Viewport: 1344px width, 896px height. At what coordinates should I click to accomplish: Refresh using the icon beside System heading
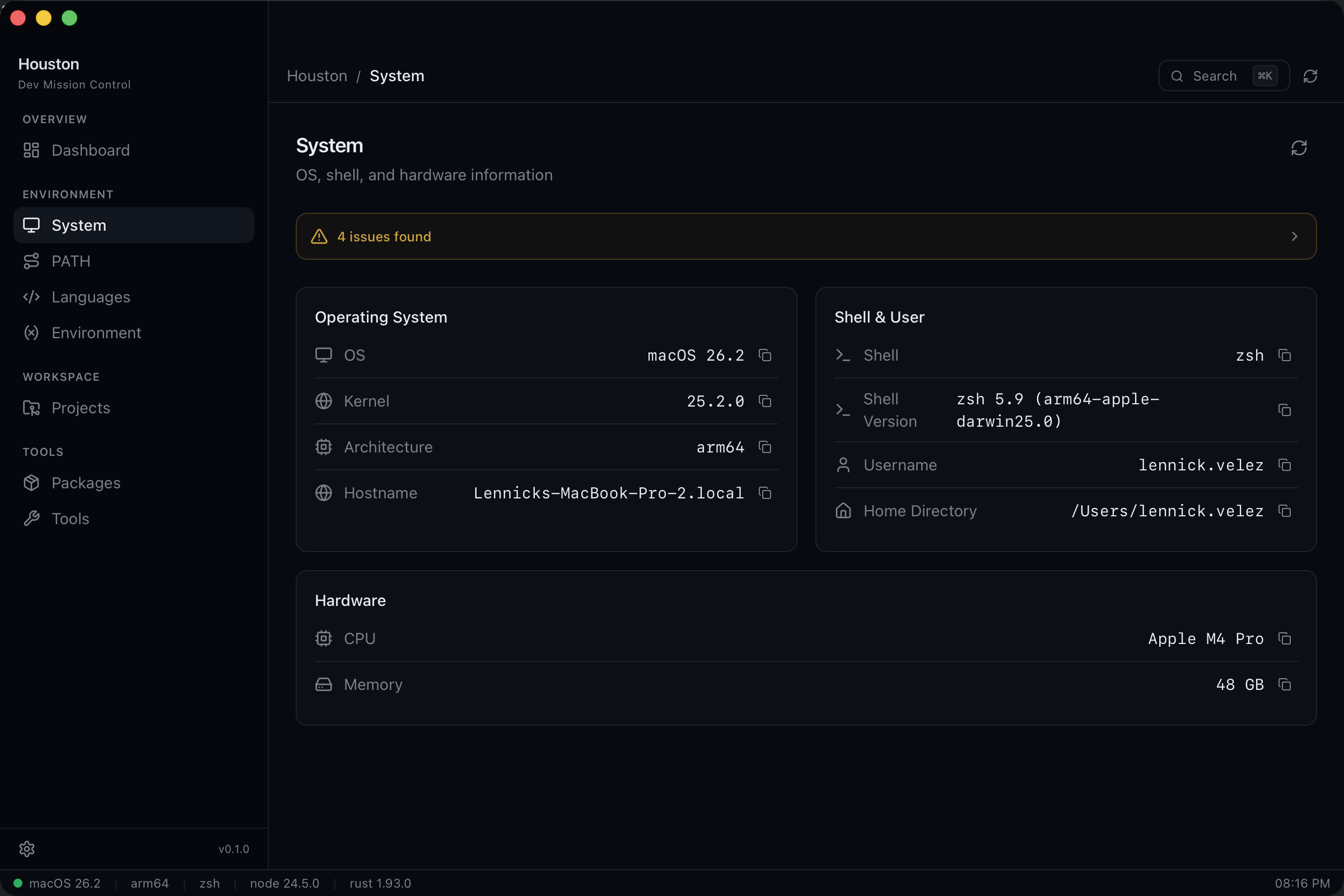pos(1299,148)
